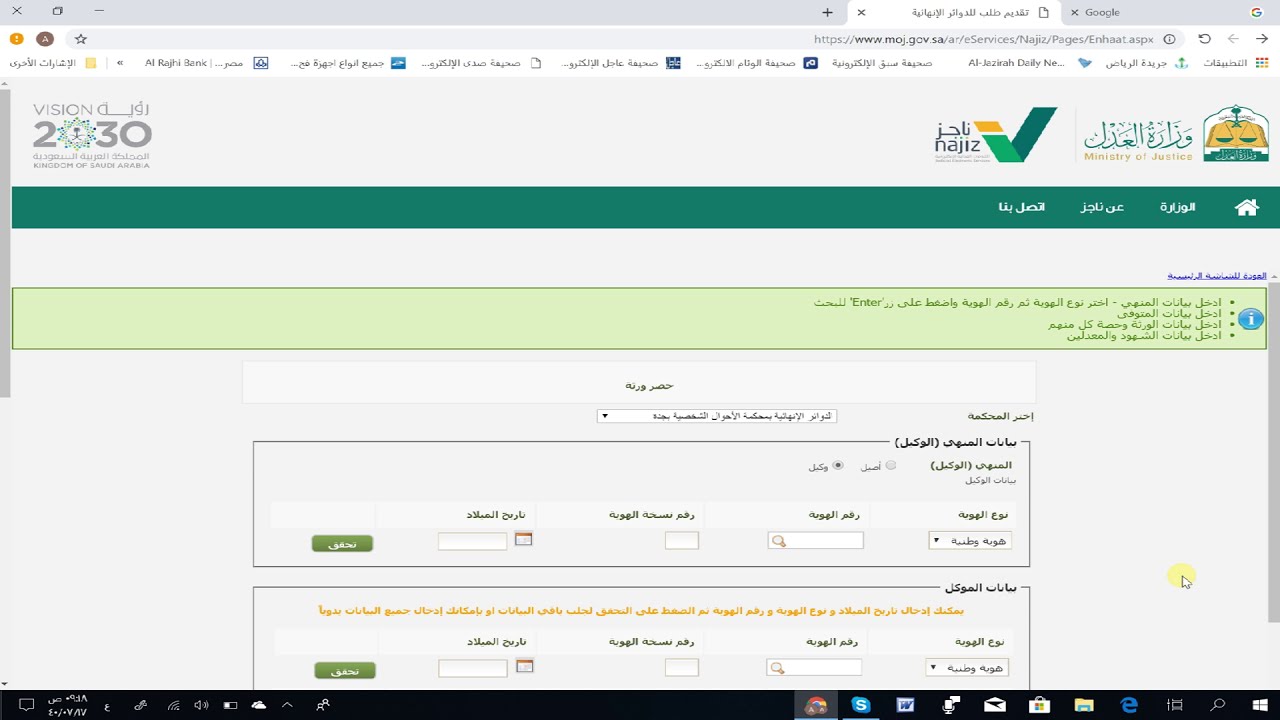Viewport: 1280px width, 720px height.
Task: Show hidden system tray icons
Action: (x=288, y=705)
